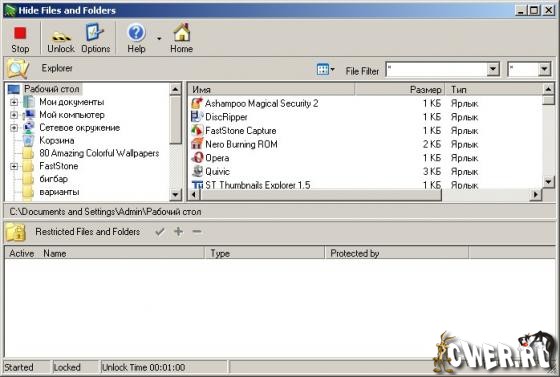The image size is (560, 377).
Task: Select ST Thumbnails Explorer 1.5 entry
Action: point(258,185)
